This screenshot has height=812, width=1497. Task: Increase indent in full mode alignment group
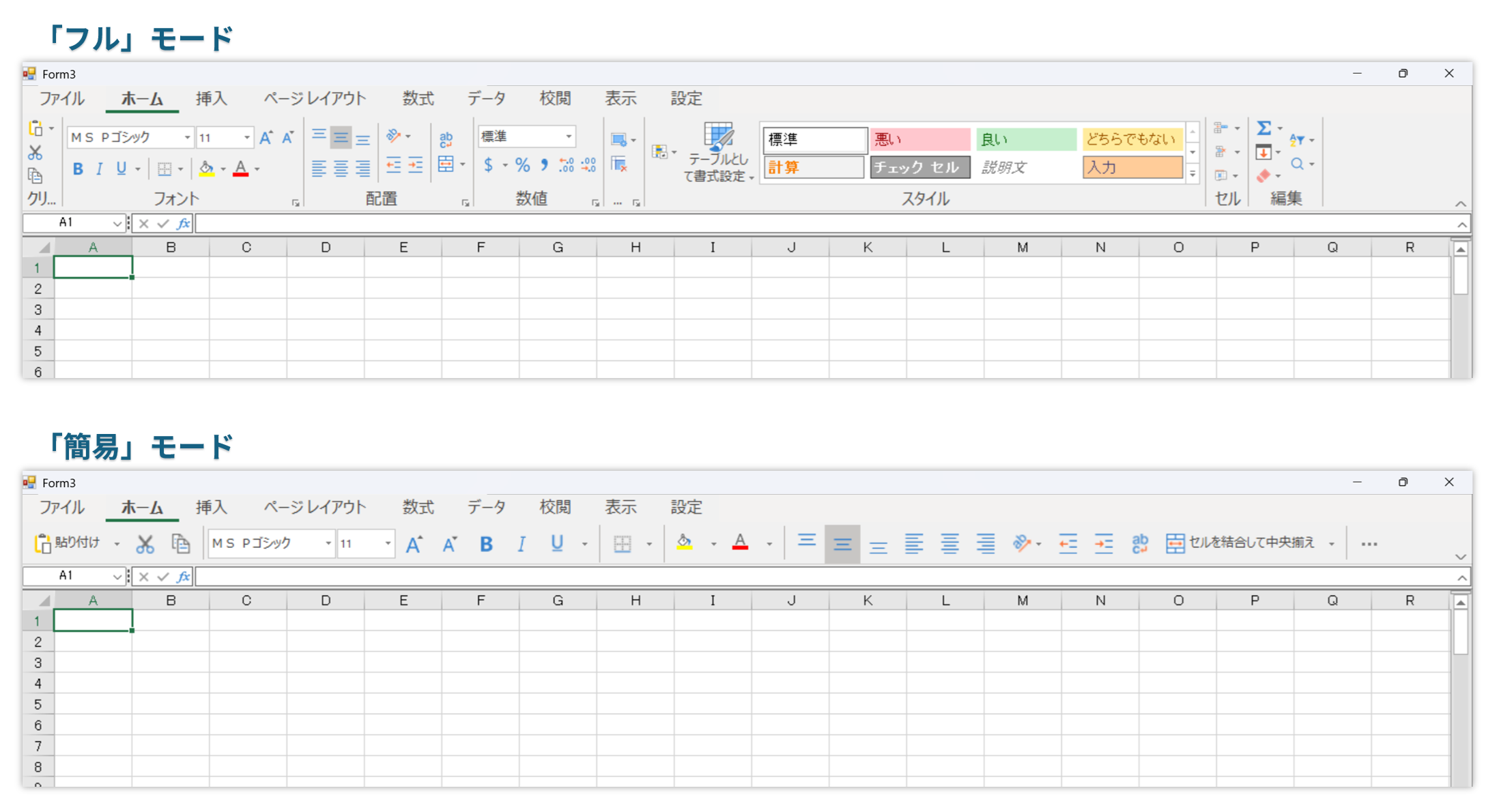tap(416, 165)
